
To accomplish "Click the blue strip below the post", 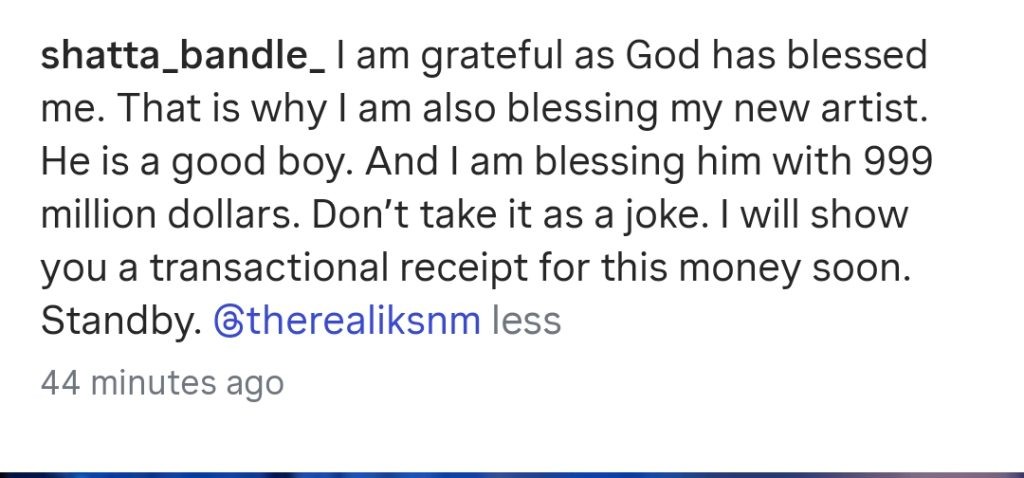I will (x=512, y=474).
